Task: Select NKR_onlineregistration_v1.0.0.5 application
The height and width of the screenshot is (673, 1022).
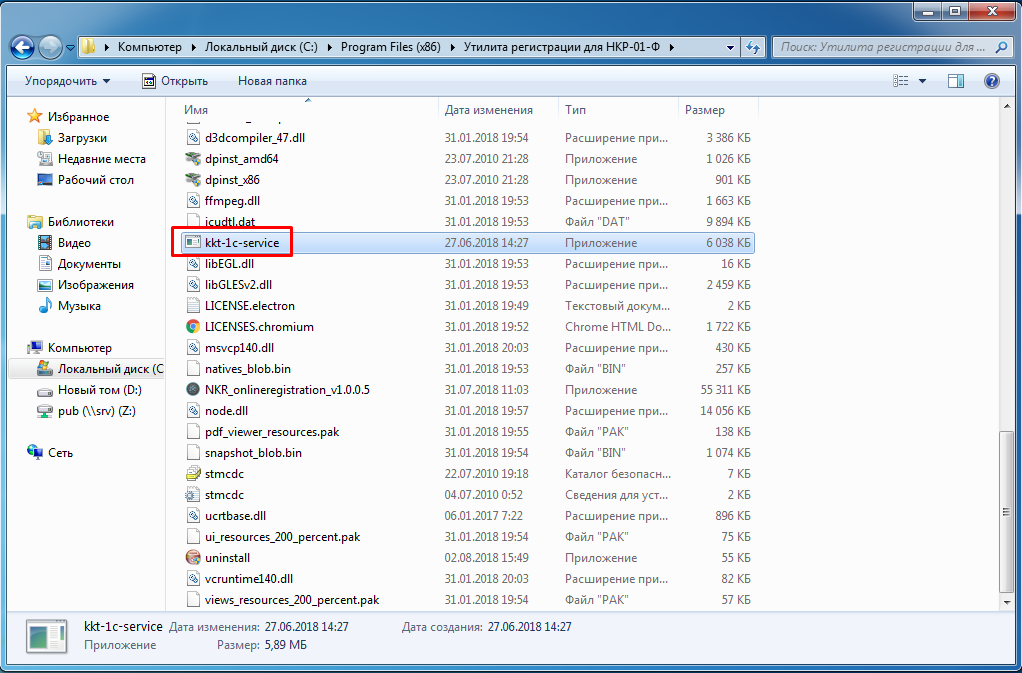Action: click(x=286, y=390)
